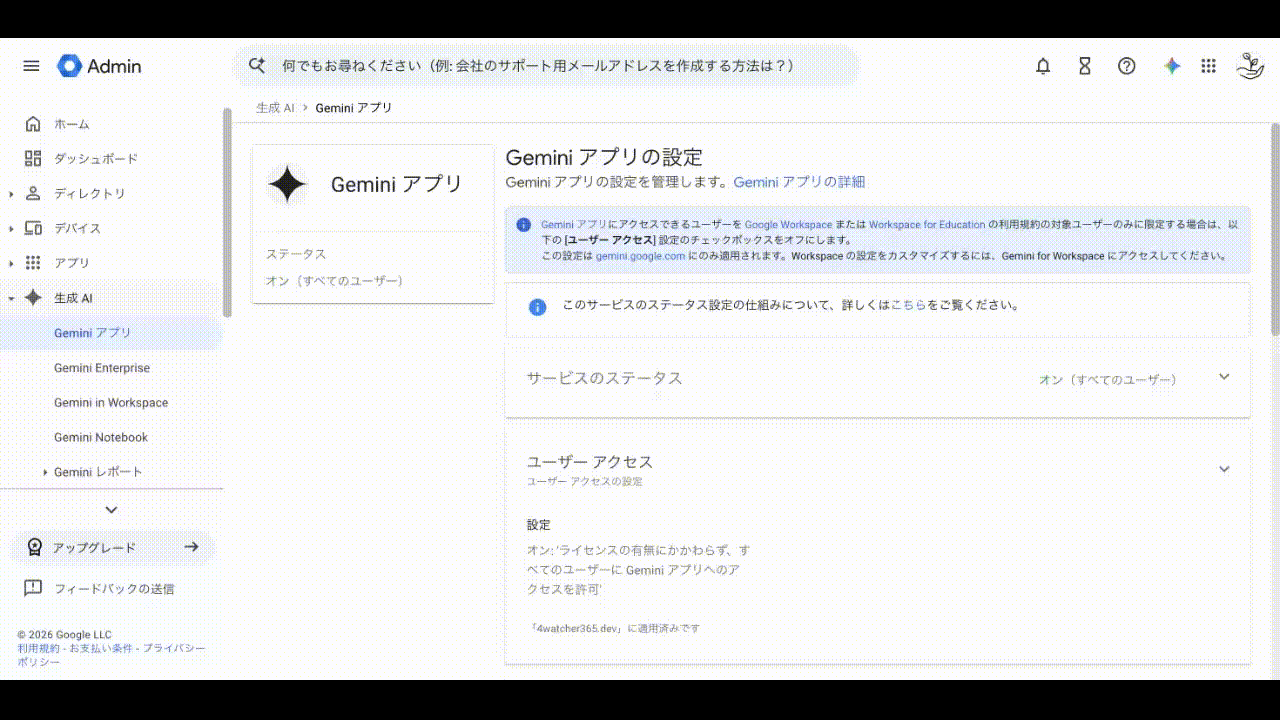1280x720 pixels.
Task: Click the フィードバックの送信 icon
Action: point(33,588)
